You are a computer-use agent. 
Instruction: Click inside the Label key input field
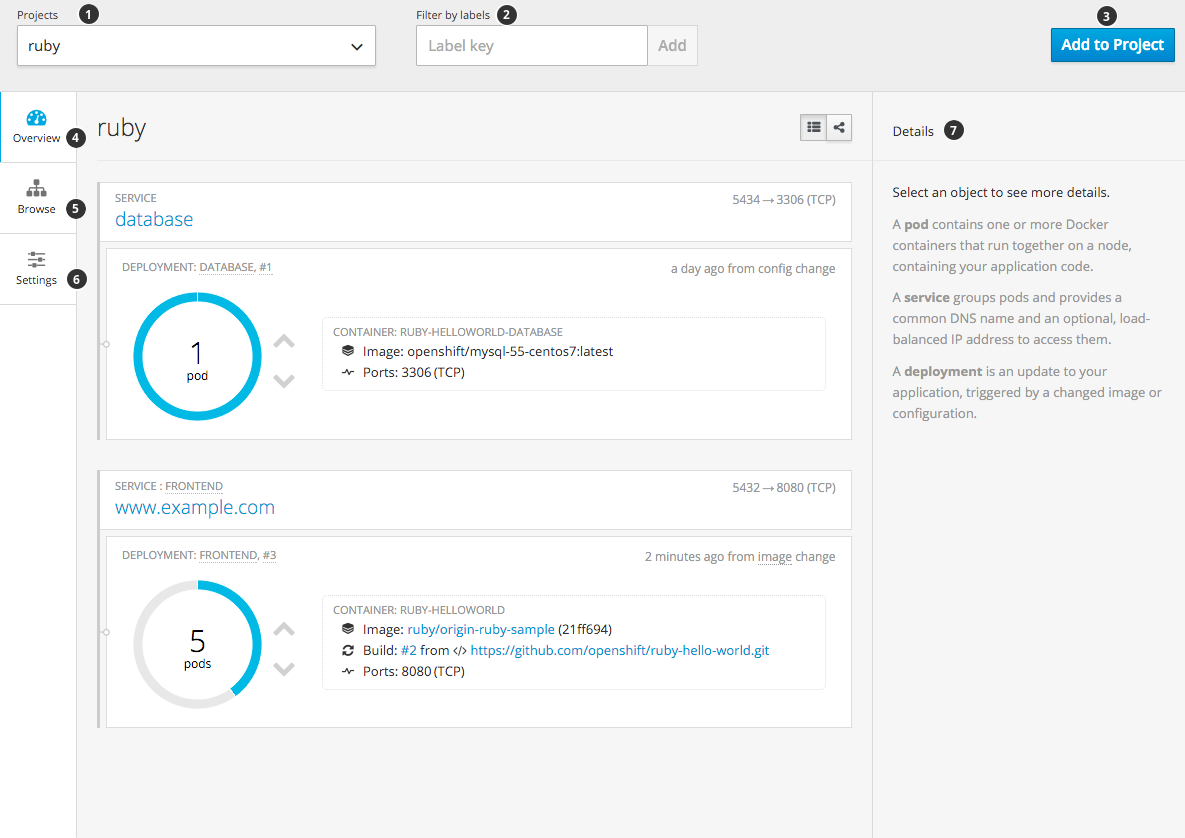pos(531,46)
